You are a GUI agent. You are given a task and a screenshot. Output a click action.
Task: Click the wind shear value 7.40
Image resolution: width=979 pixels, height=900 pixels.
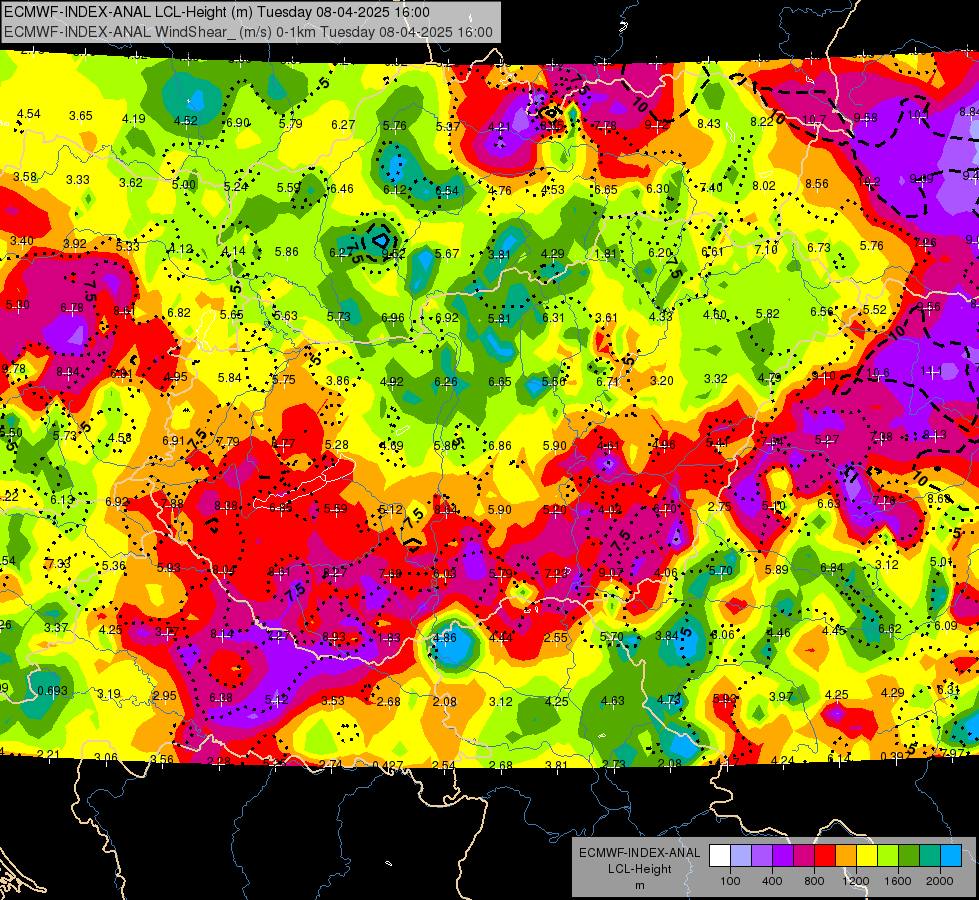pos(711,187)
